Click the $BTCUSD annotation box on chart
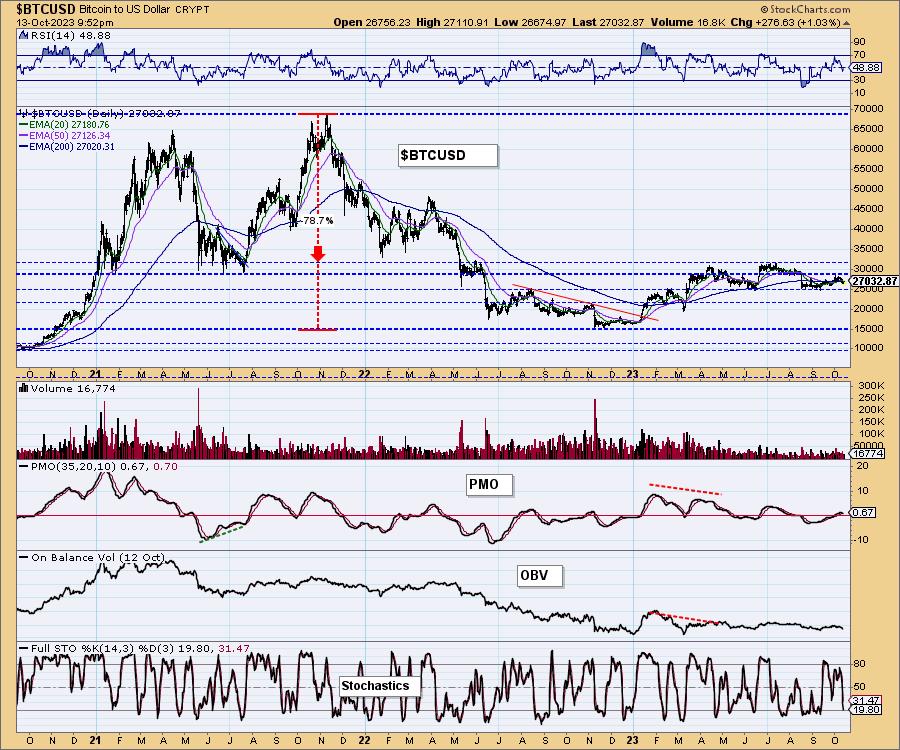 448,156
